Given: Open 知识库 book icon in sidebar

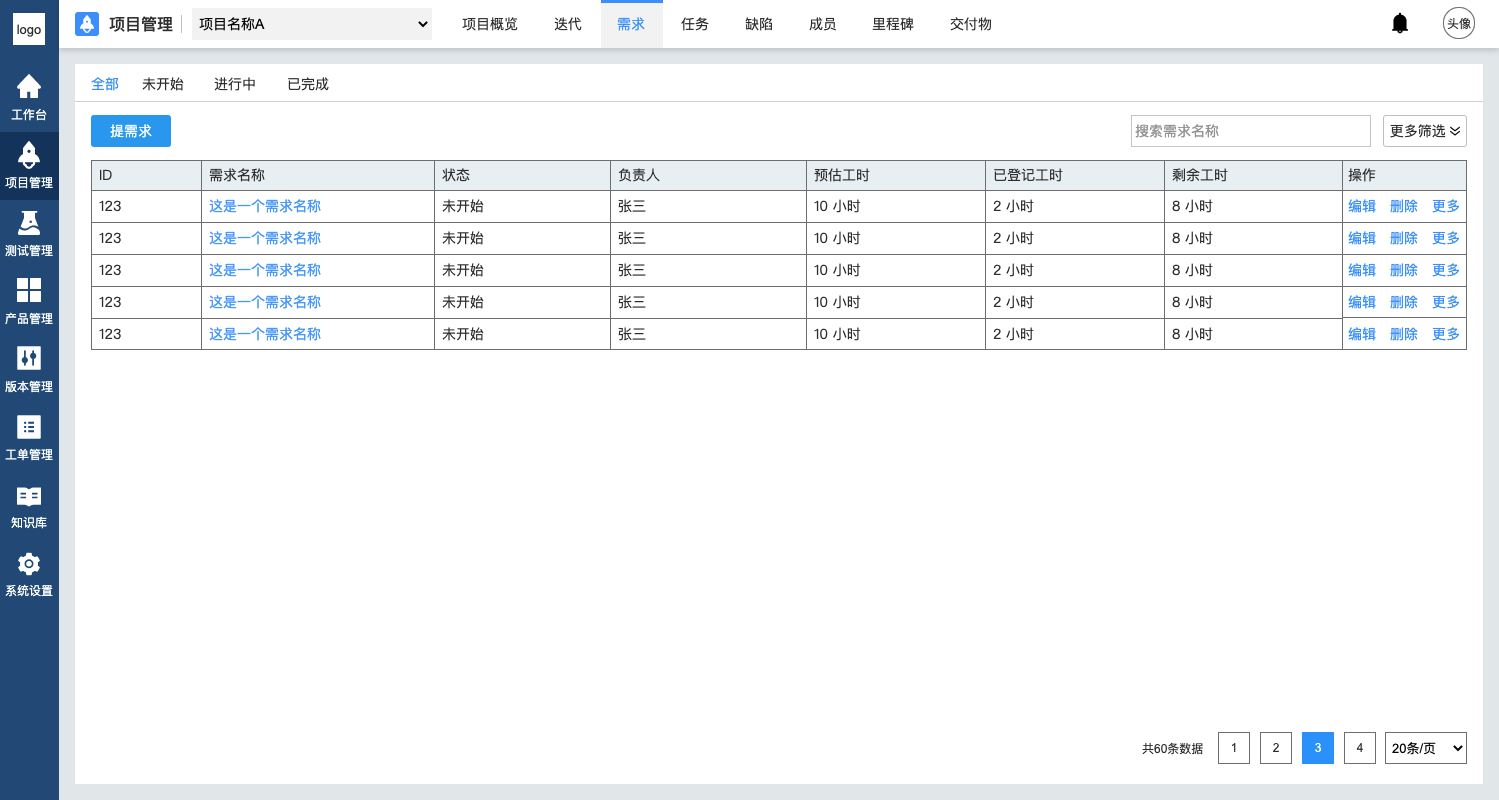Looking at the screenshot, I should coord(29,496).
